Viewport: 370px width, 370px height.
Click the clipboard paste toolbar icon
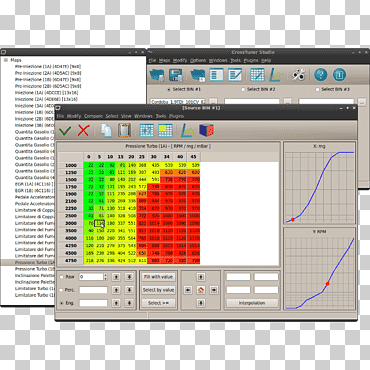pyautogui.click(x=124, y=130)
